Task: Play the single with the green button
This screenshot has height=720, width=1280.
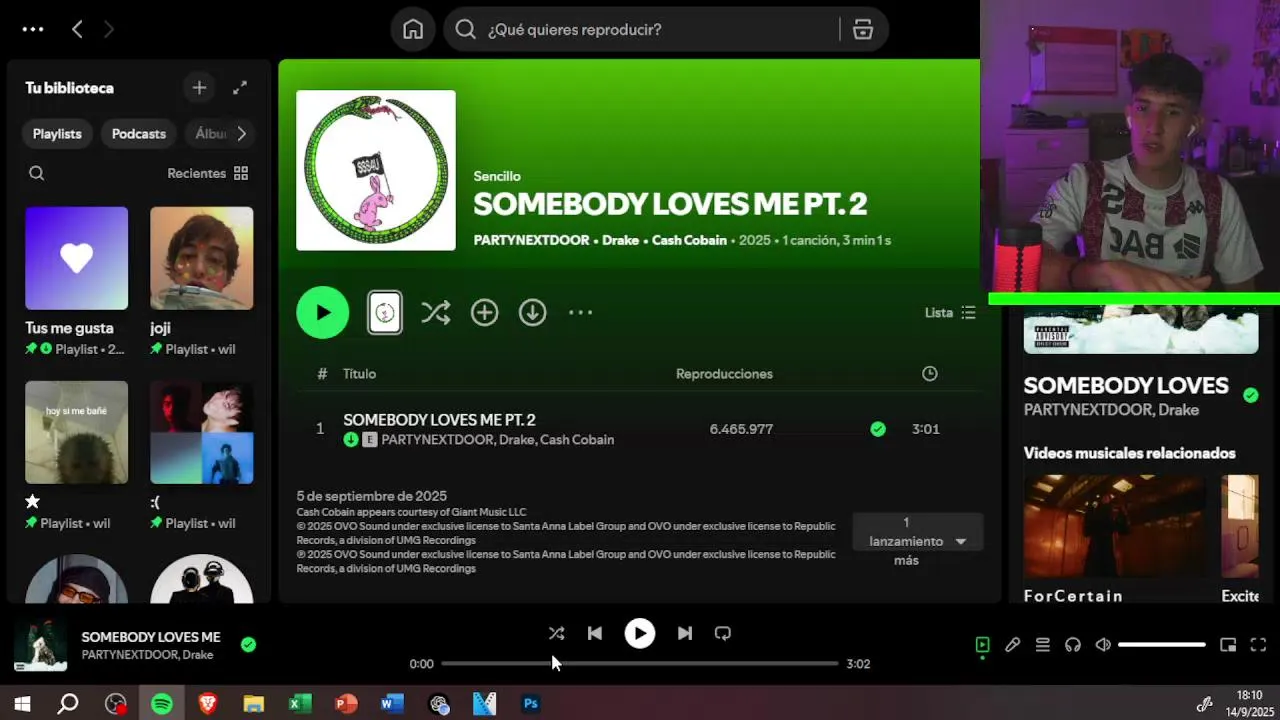Action: tap(323, 313)
